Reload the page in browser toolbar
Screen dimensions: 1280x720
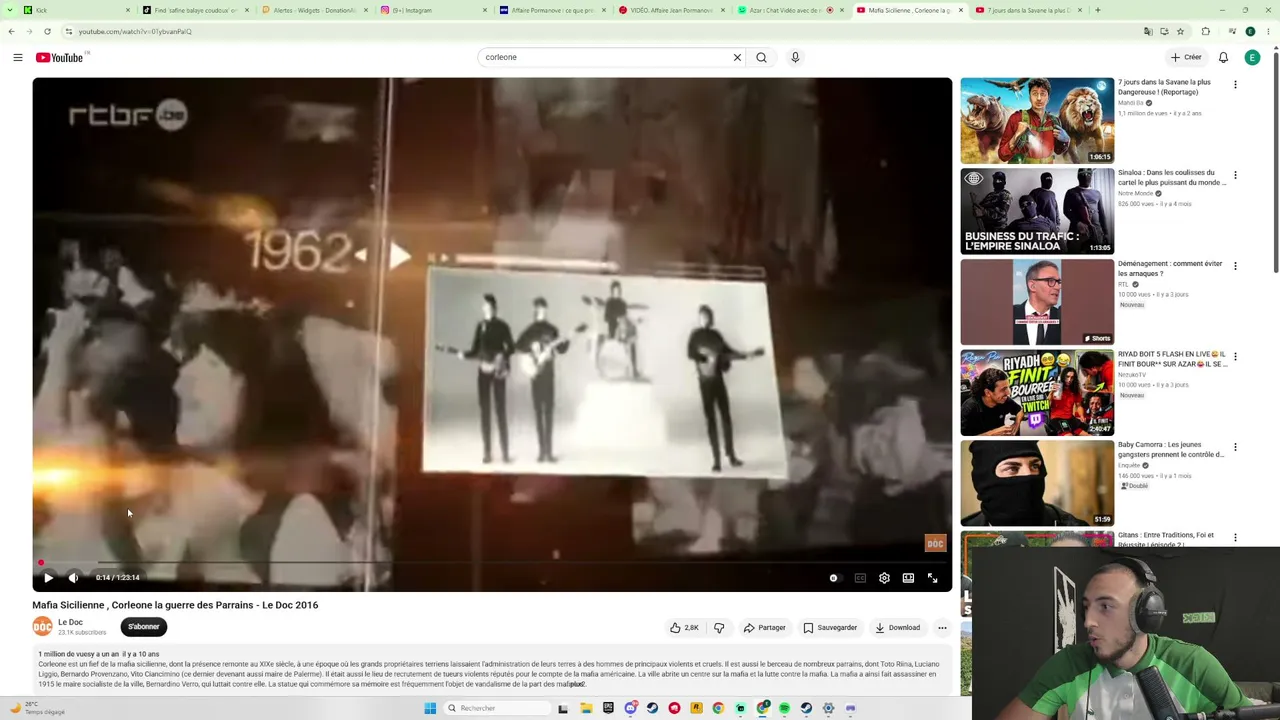[47, 31]
